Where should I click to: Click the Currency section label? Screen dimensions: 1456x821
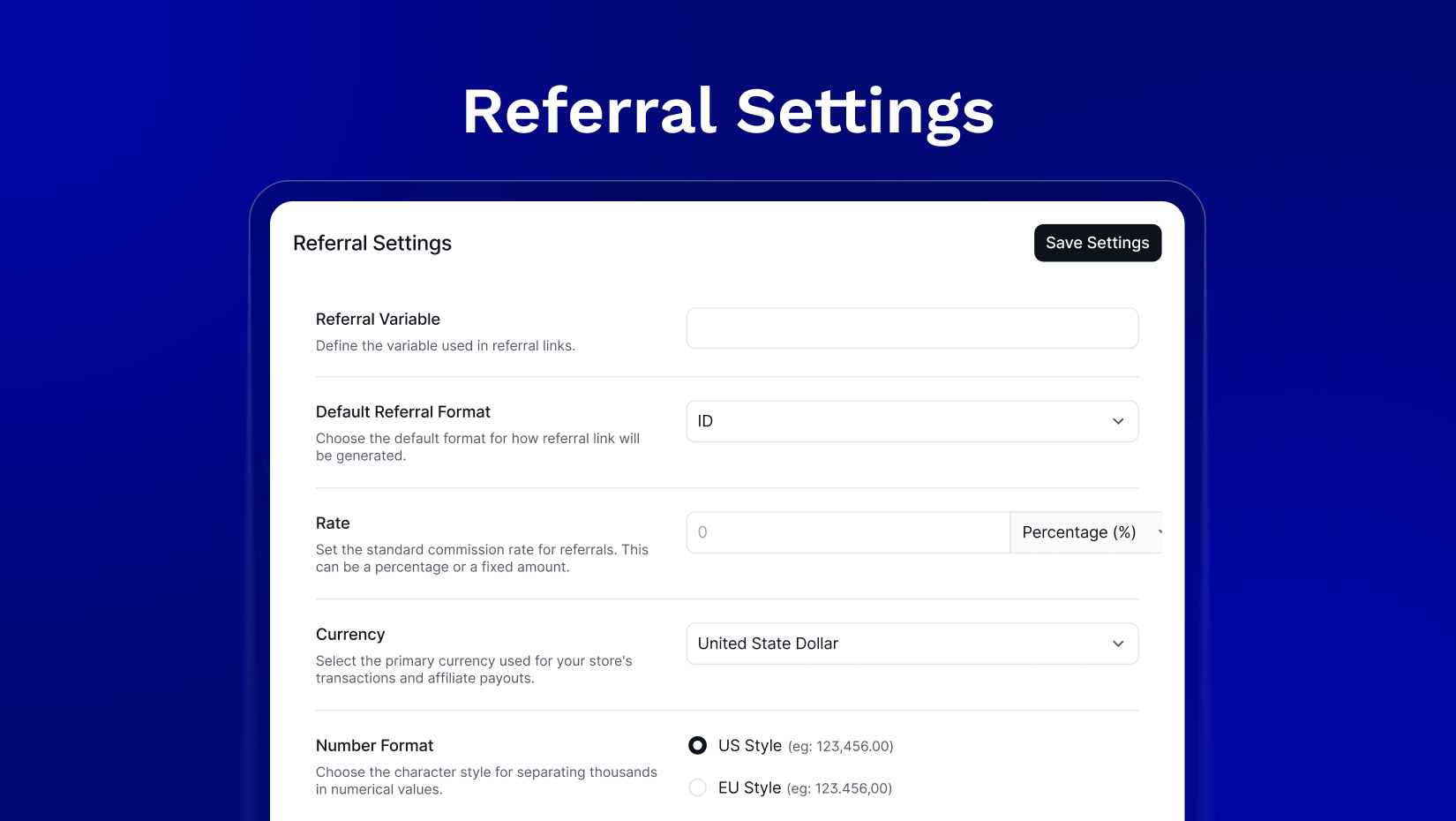[x=350, y=635]
